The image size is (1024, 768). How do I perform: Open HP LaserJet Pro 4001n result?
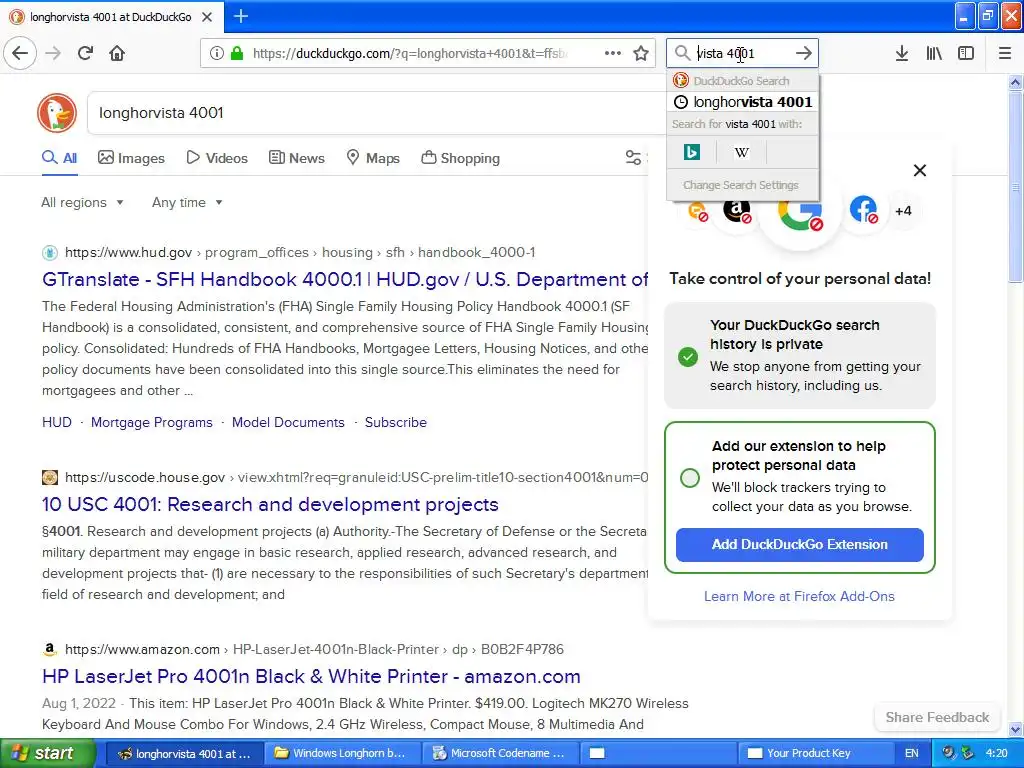311,677
